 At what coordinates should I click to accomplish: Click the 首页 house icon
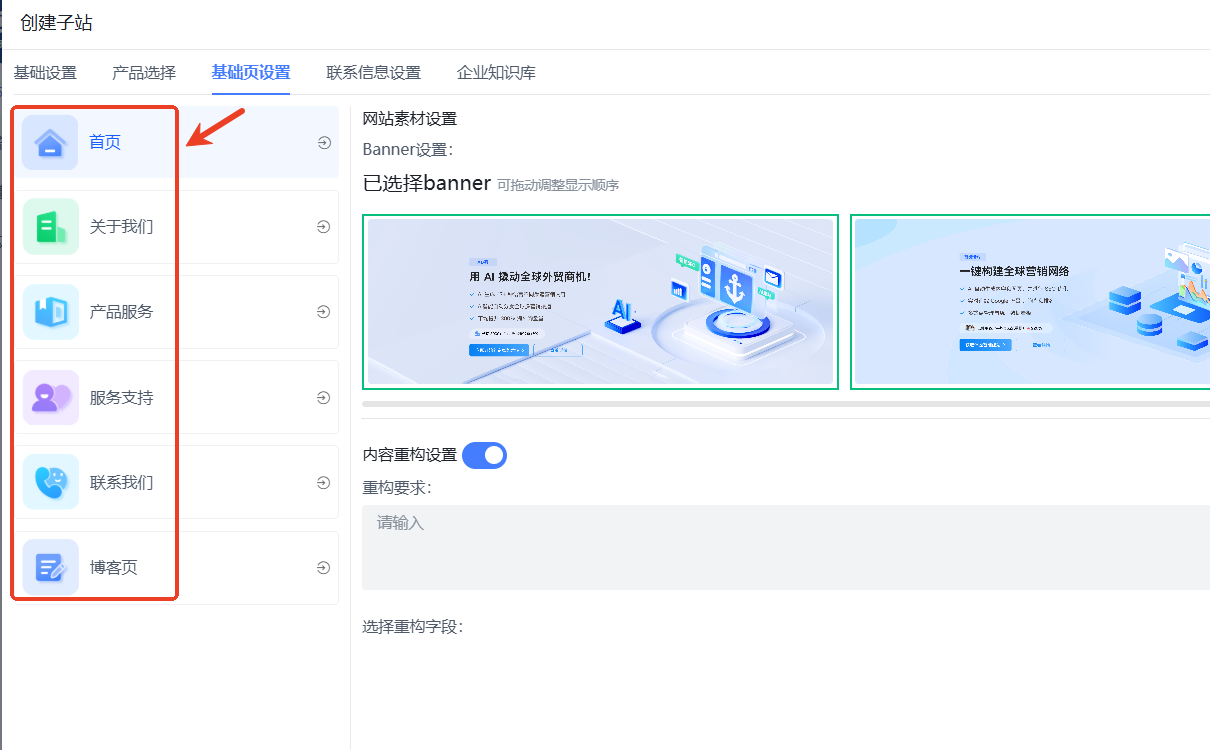click(x=50, y=143)
